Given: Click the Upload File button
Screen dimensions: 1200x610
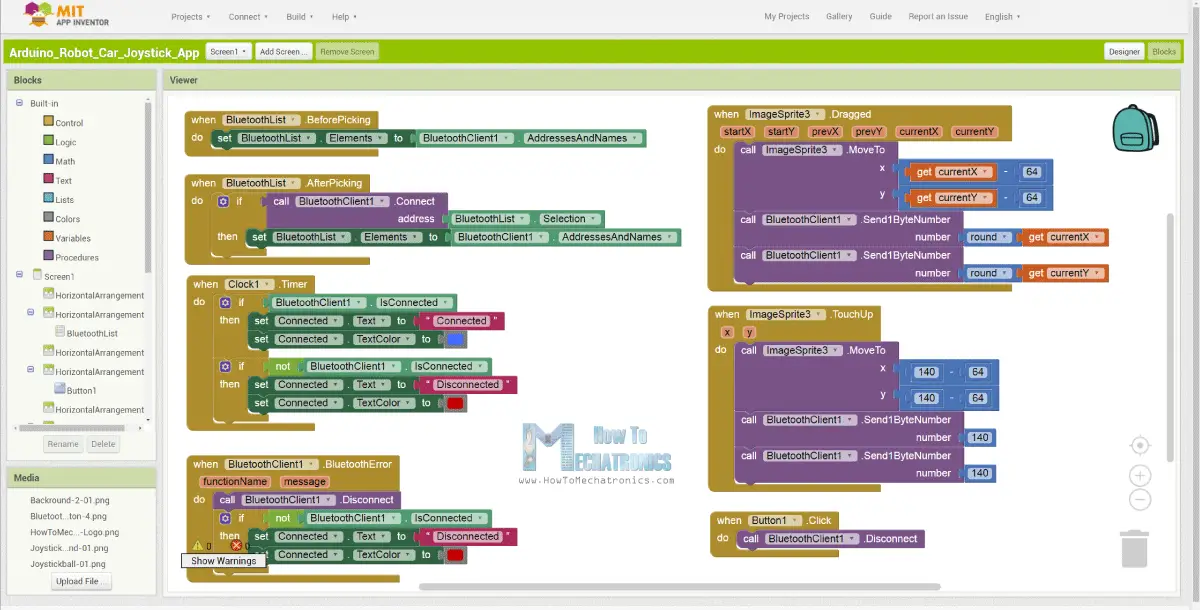Looking at the screenshot, I should [80, 581].
